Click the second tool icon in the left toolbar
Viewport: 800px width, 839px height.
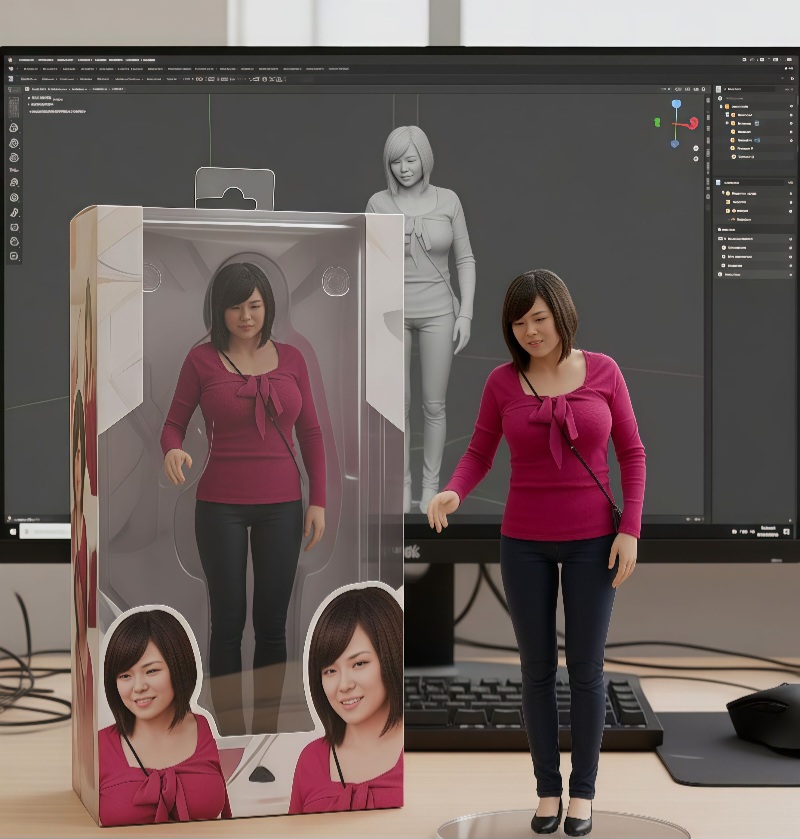(14, 143)
